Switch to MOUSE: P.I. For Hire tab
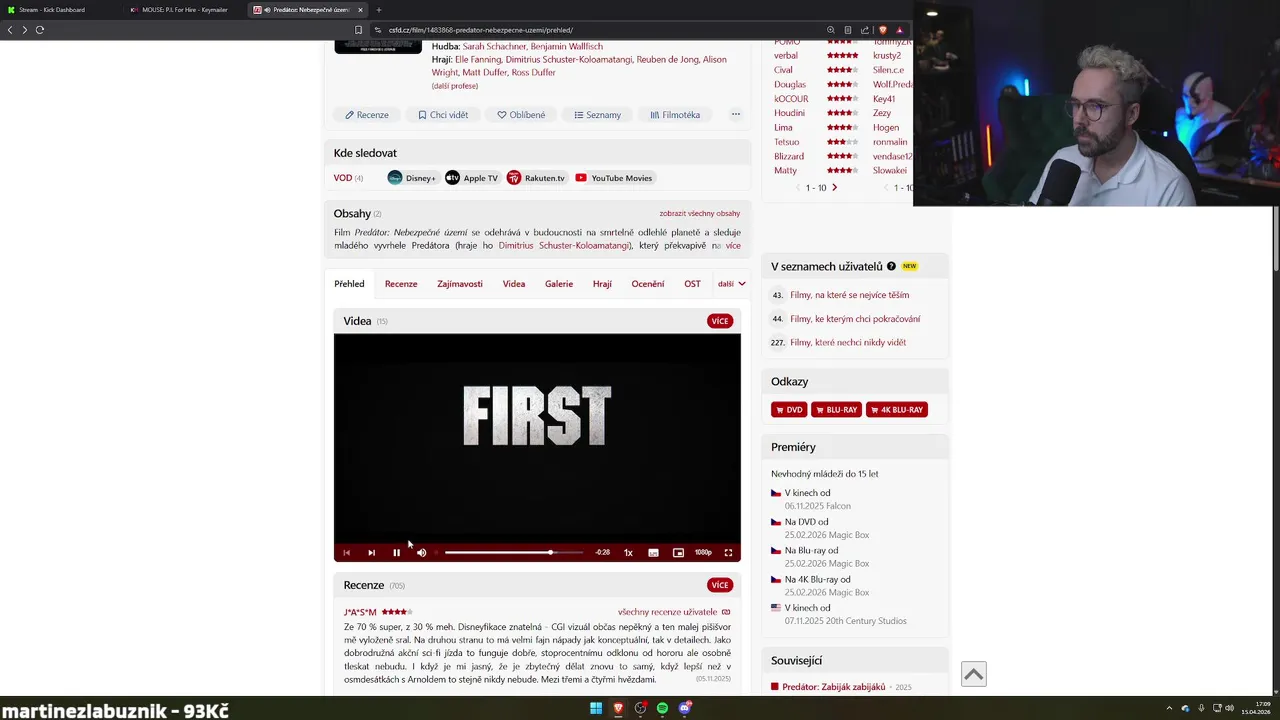 [183, 10]
